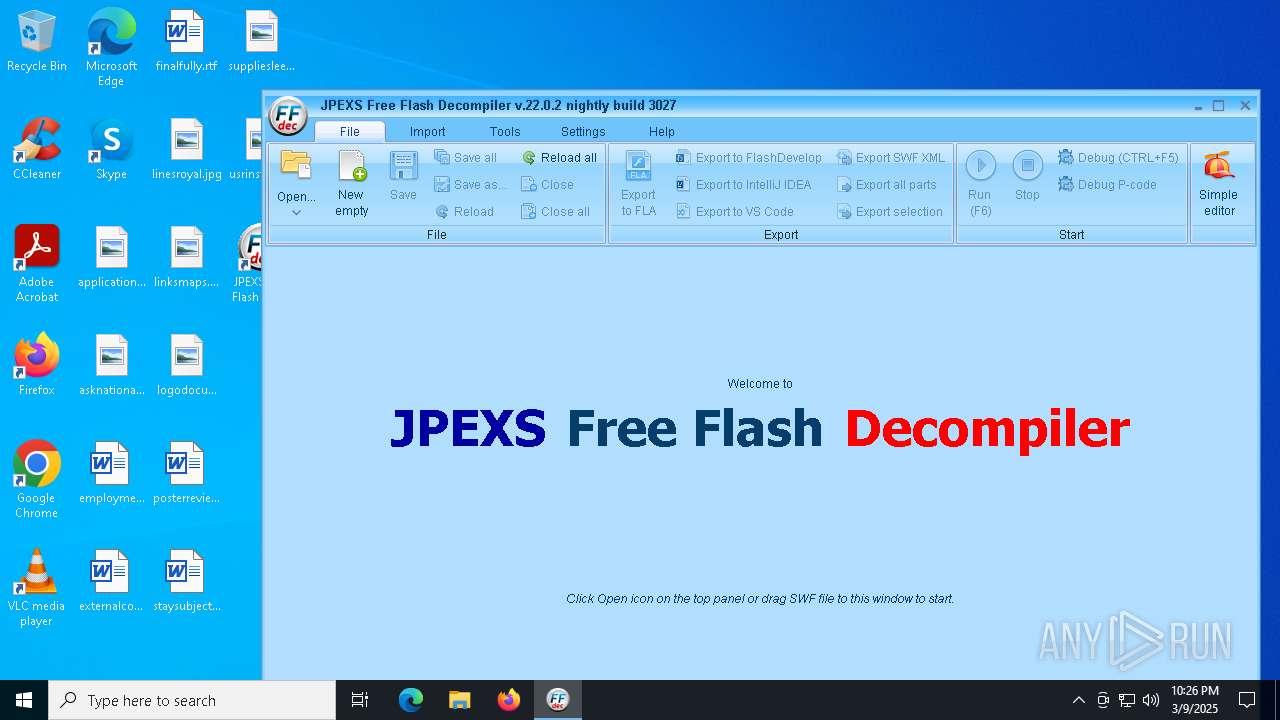Screen dimensions: 1280x720
Task: Click Export all parts
Action: point(886,185)
